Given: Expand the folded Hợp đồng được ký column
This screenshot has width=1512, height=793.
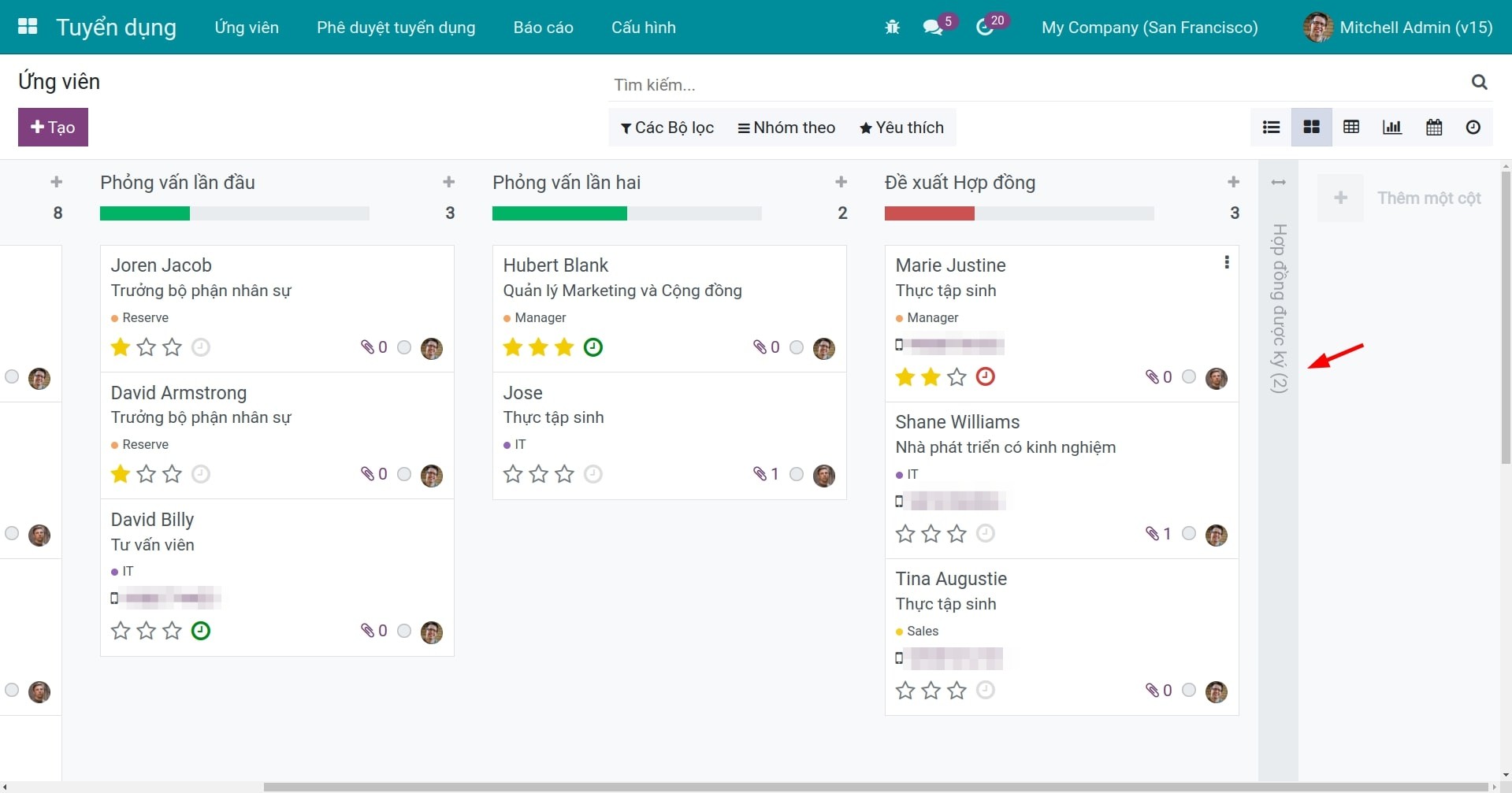Looking at the screenshot, I should click(x=1278, y=182).
